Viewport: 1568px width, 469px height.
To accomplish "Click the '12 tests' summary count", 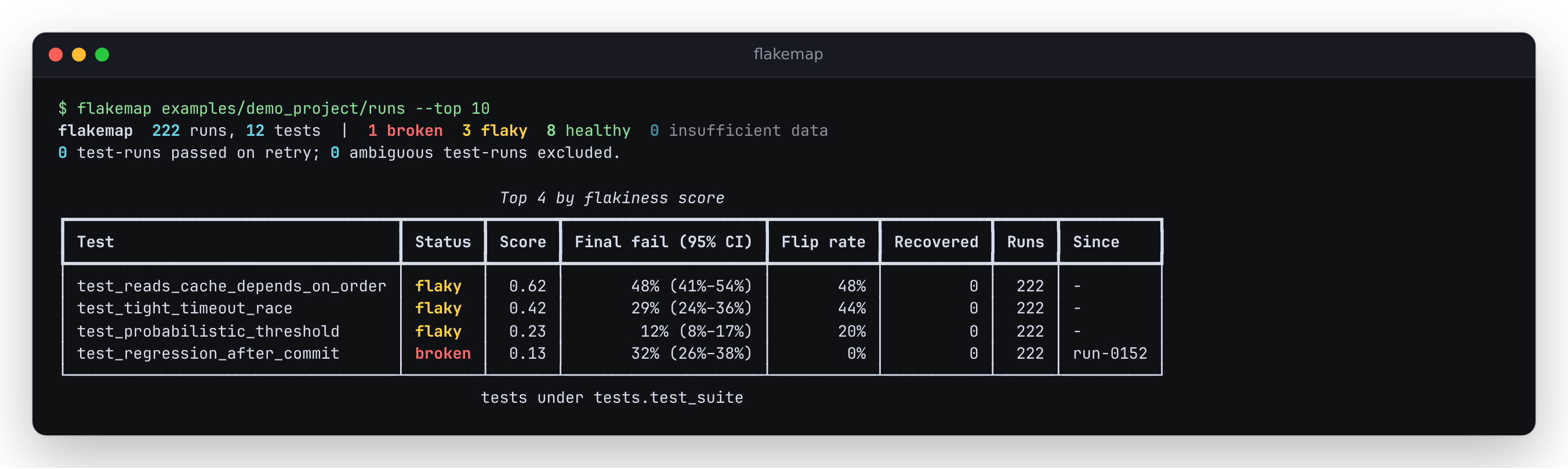I will (283, 131).
